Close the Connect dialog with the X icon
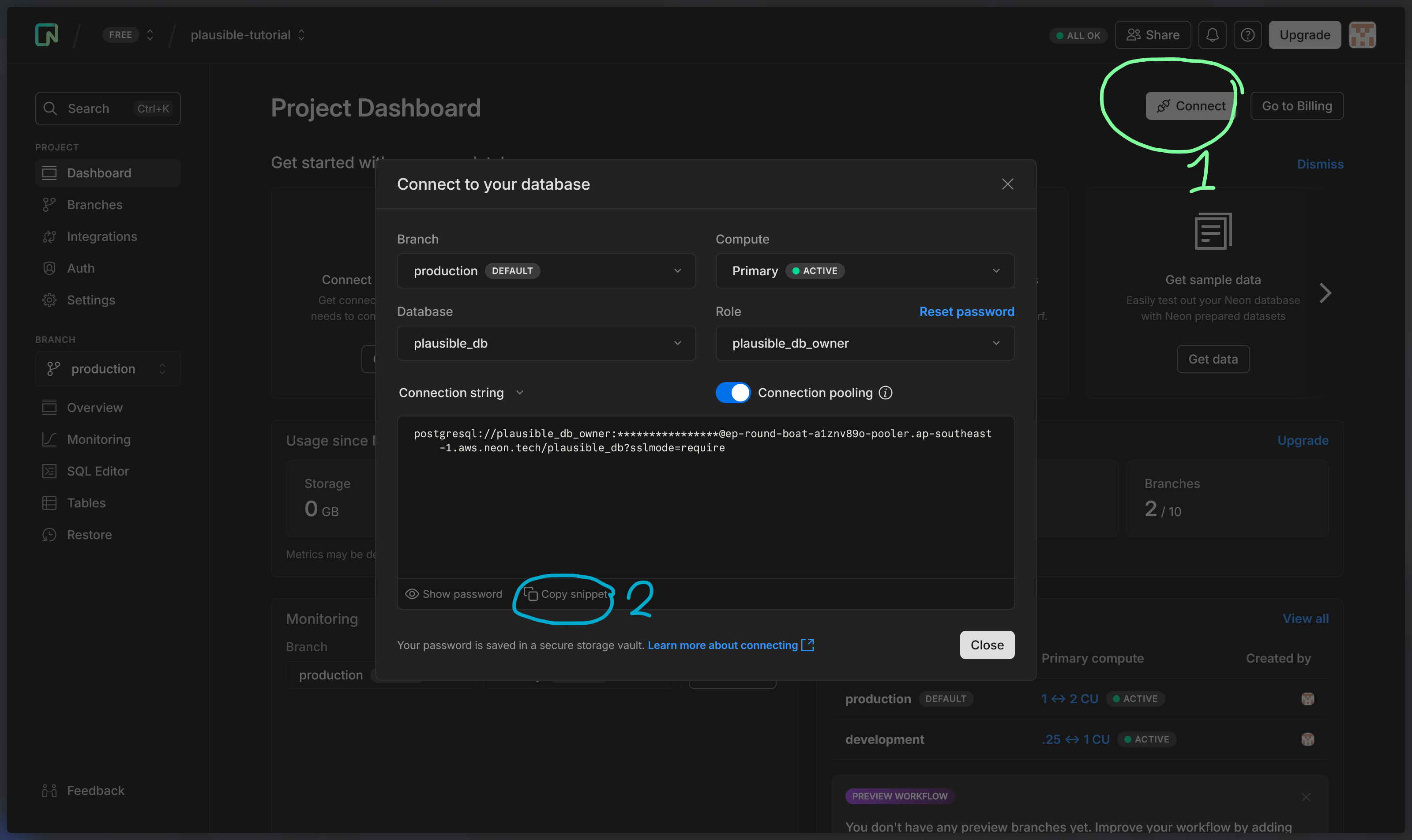 tap(1007, 184)
